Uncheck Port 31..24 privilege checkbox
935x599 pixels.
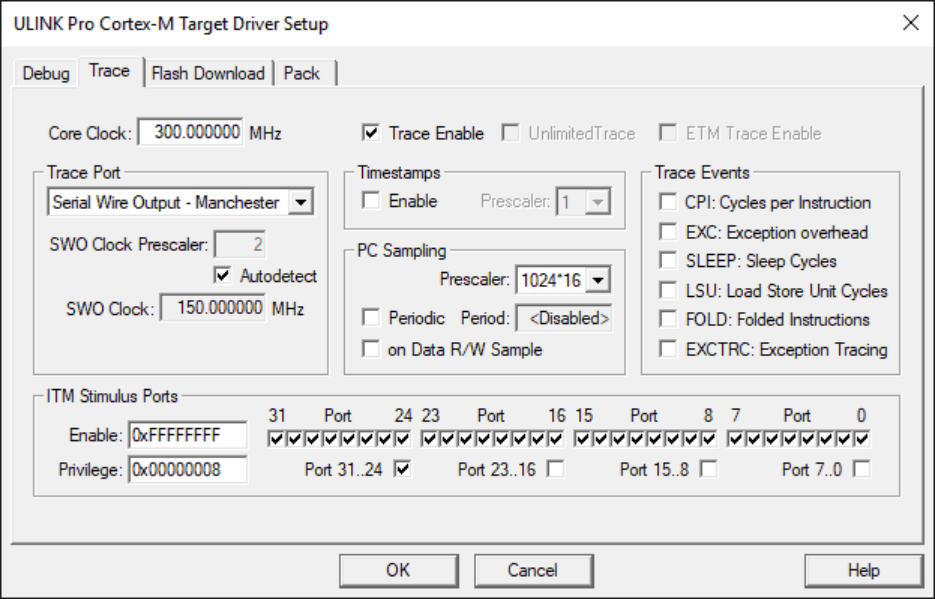403,469
